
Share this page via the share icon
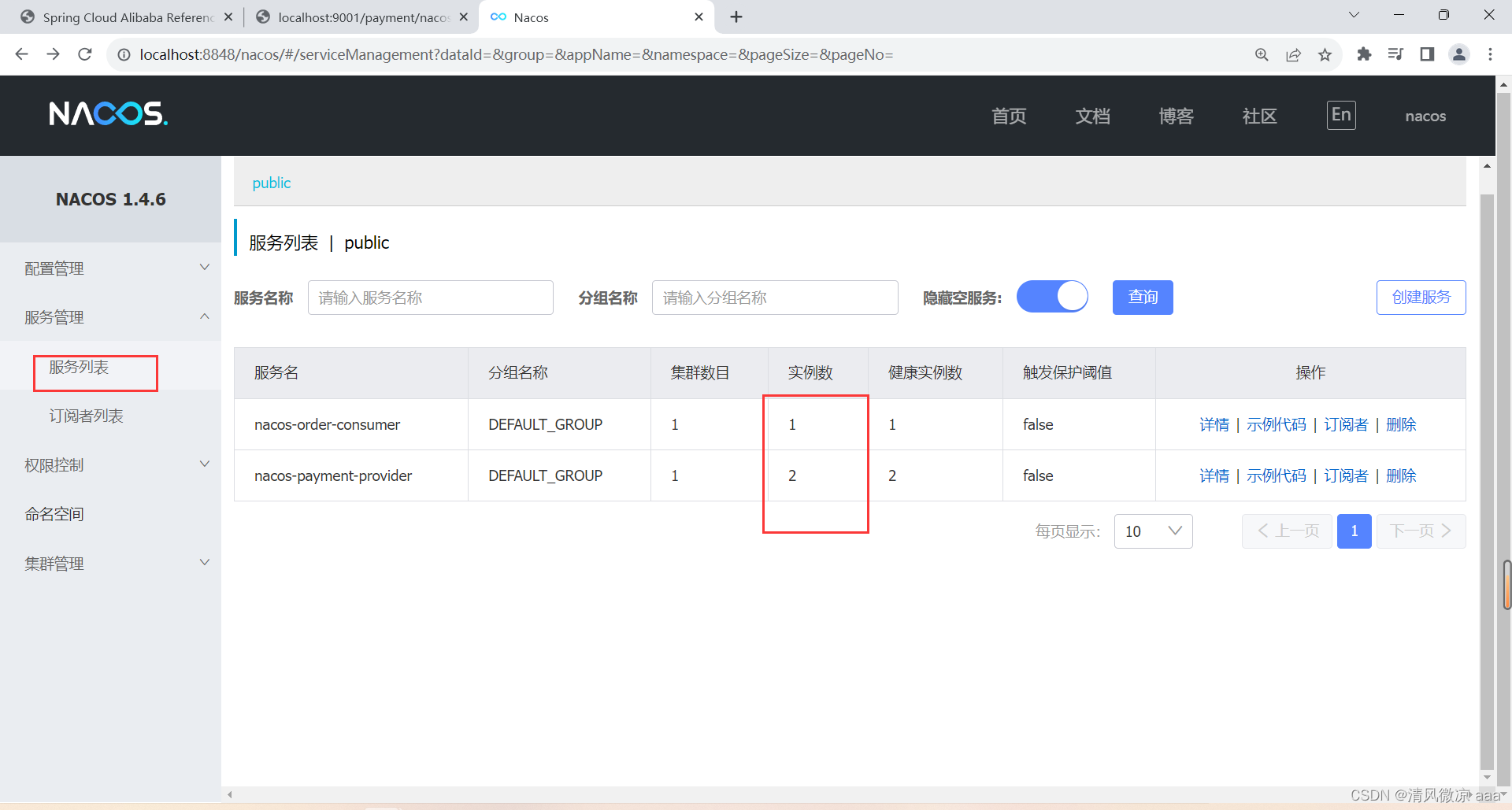(1293, 54)
